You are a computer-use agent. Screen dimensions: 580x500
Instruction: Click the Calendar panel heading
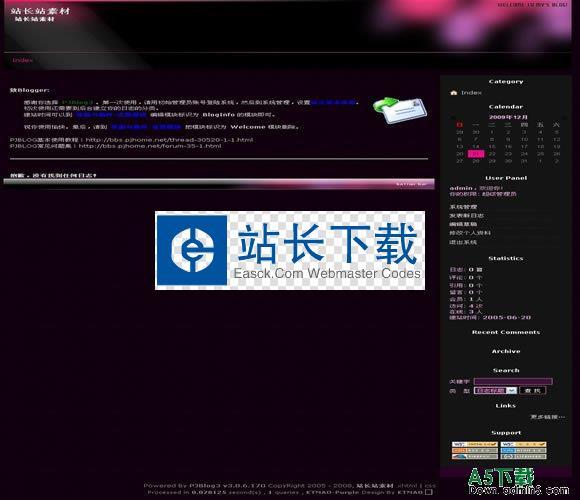tap(506, 107)
